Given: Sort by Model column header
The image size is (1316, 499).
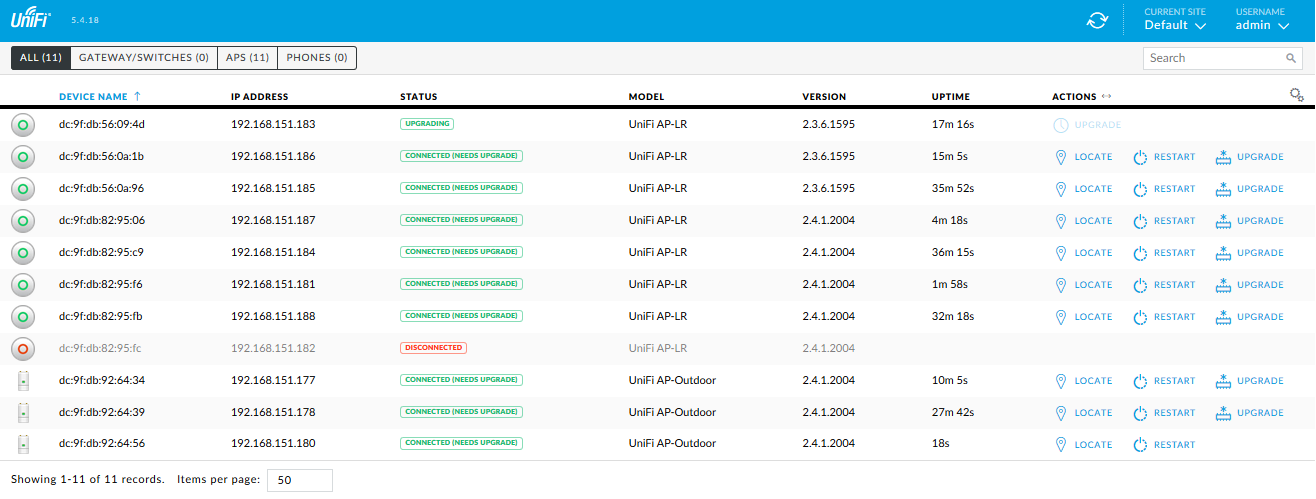Looking at the screenshot, I should pyautogui.click(x=646, y=97).
